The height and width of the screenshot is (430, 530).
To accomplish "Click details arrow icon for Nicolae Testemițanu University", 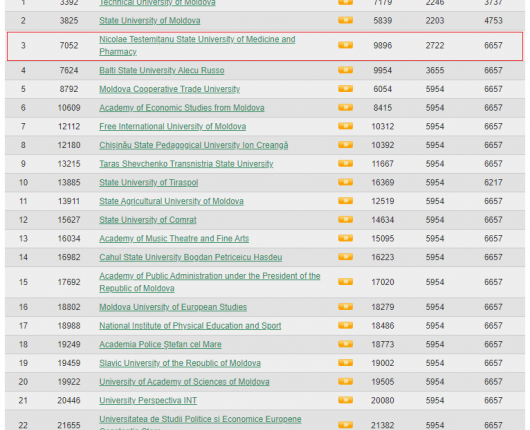I will click(345, 45).
